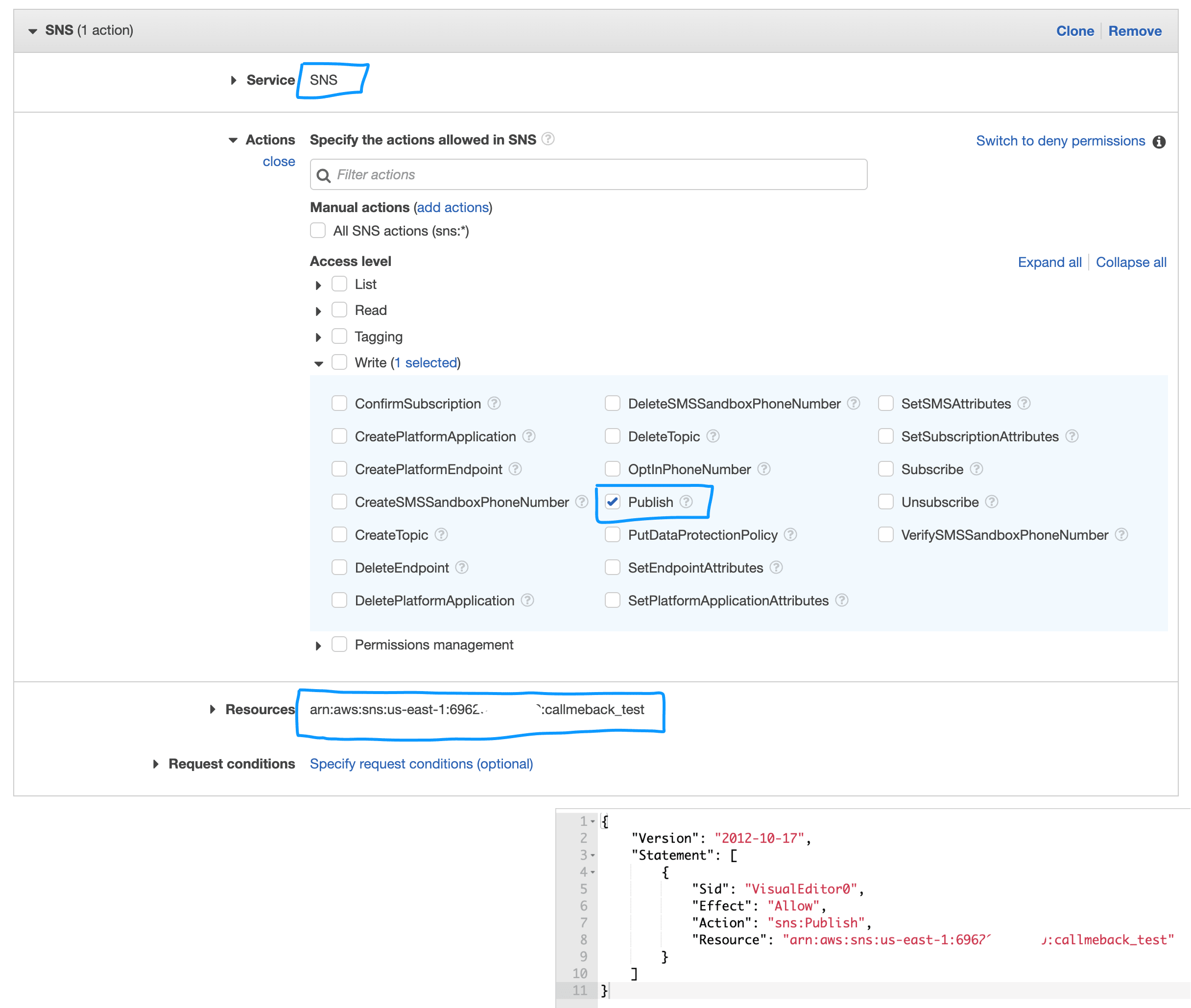
Task: Click the help icon beside CreatePlatformEndpoint
Action: click(515, 469)
